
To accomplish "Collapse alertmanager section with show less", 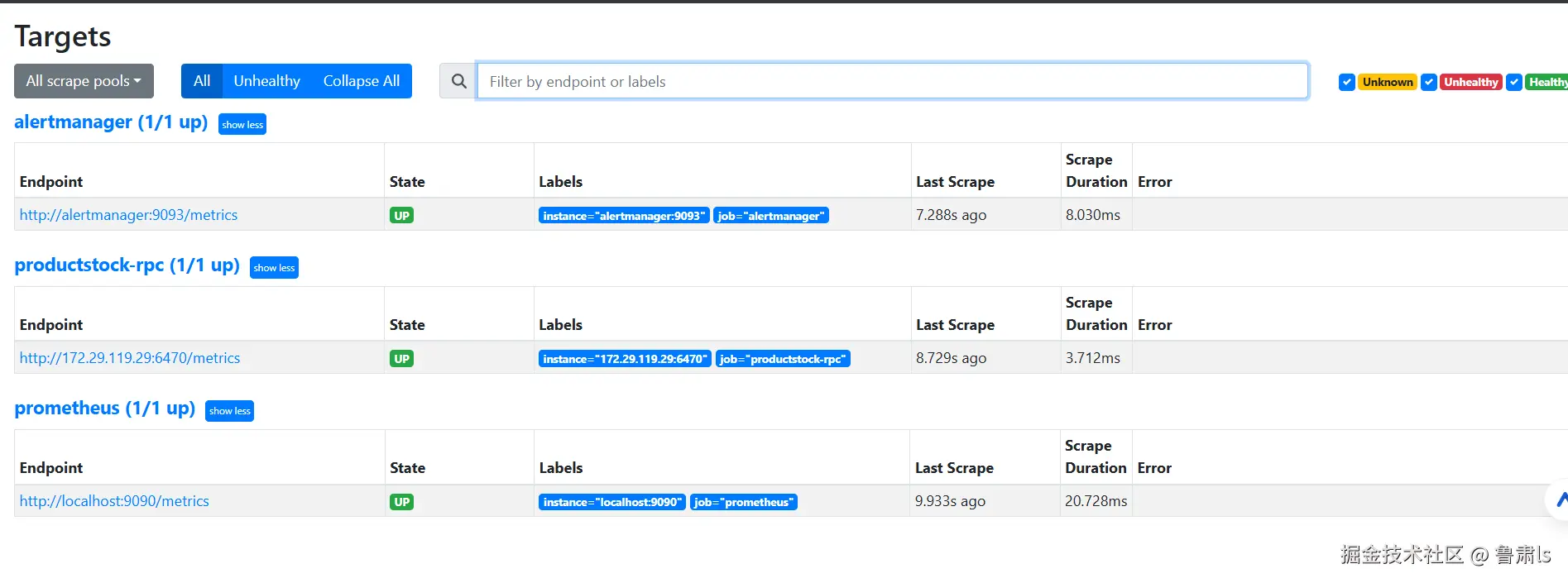I will coord(242,125).
